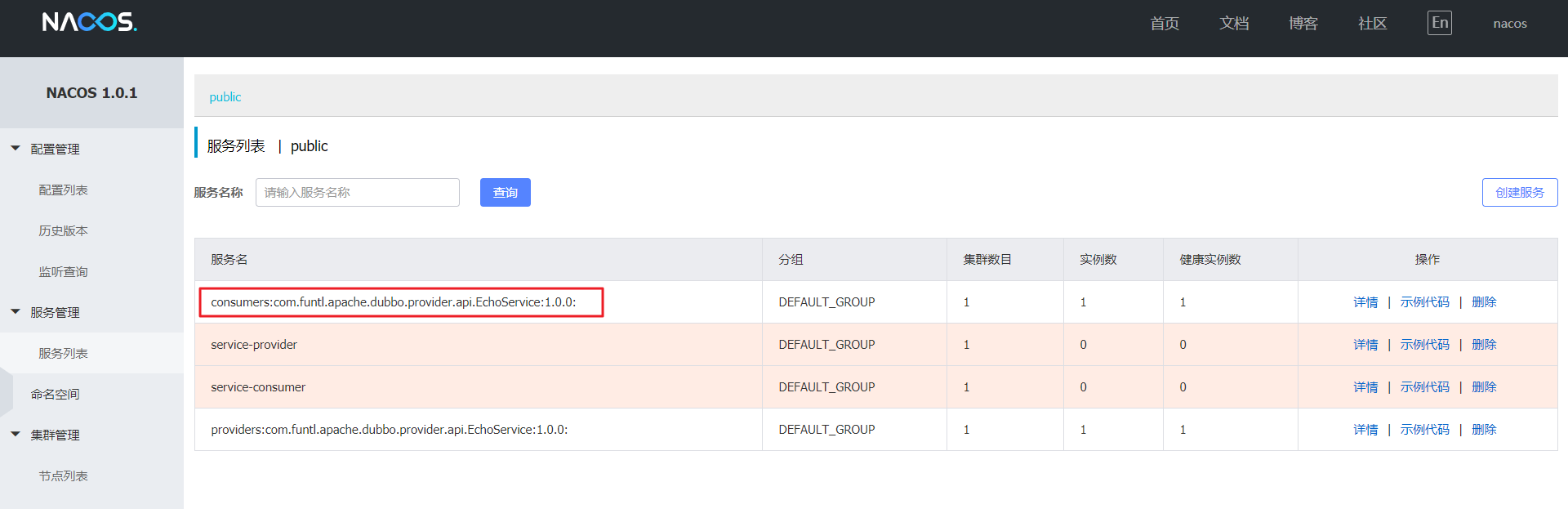The height and width of the screenshot is (509, 1568).
Task: Click the 创建服务 button
Action: pos(1519,193)
